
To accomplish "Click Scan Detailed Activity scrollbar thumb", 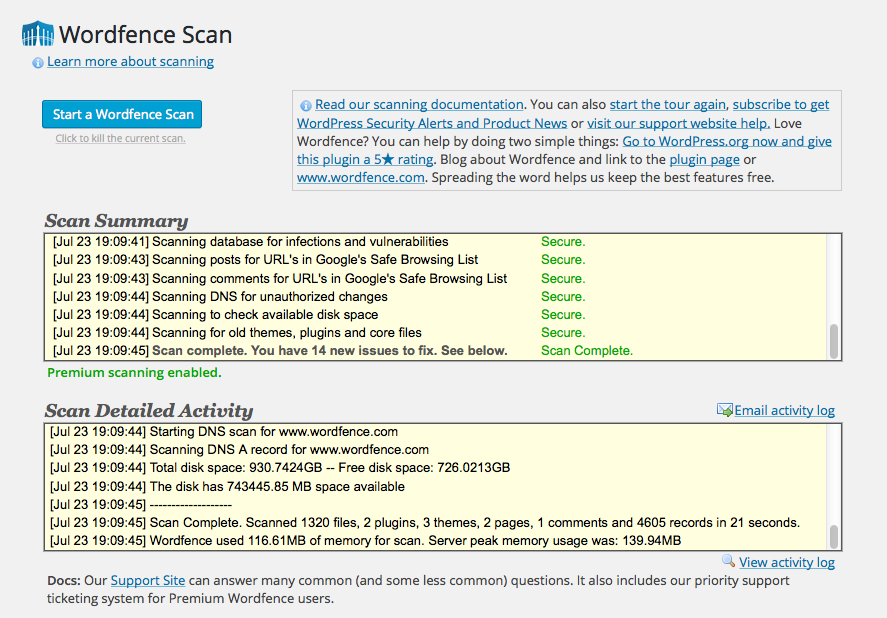I will [x=833, y=537].
